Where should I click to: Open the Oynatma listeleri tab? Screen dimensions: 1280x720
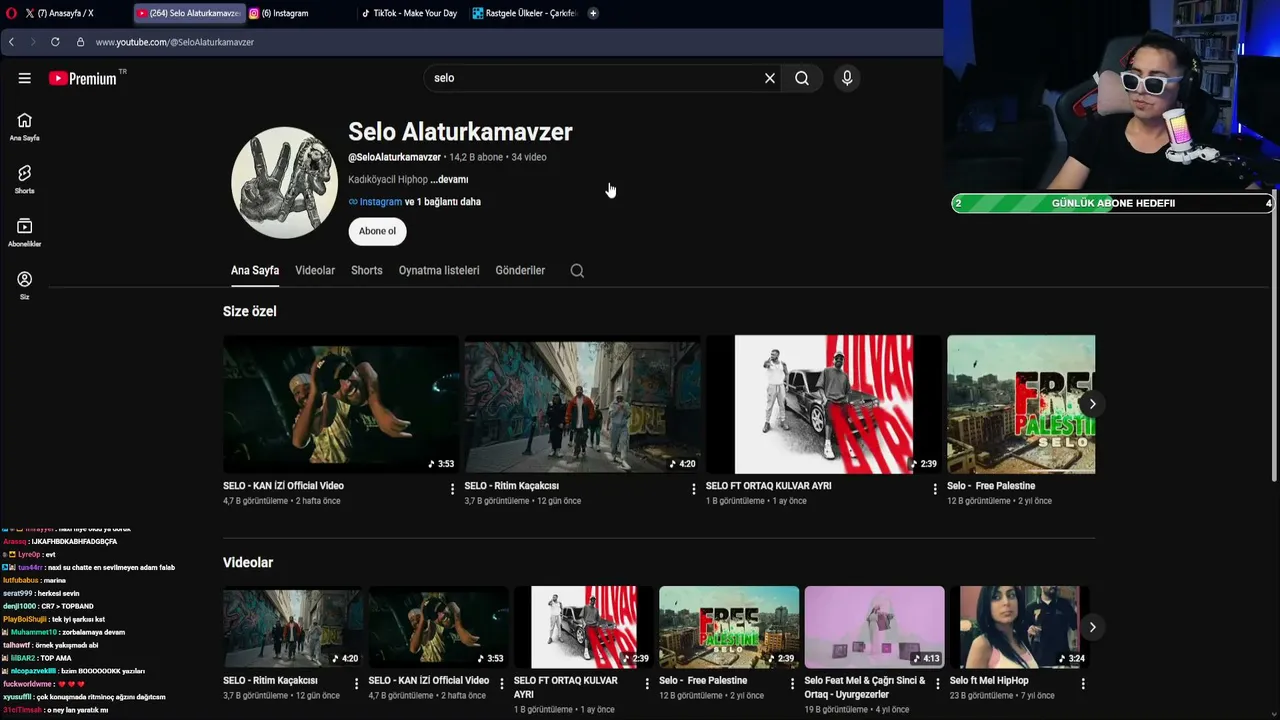click(x=439, y=271)
